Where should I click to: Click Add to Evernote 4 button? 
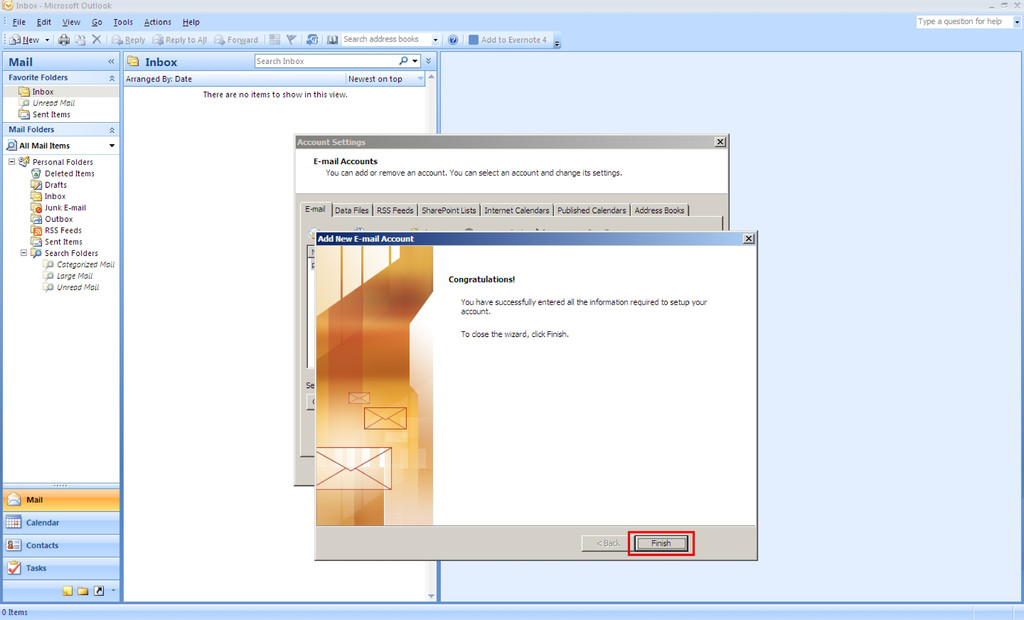click(x=508, y=40)
